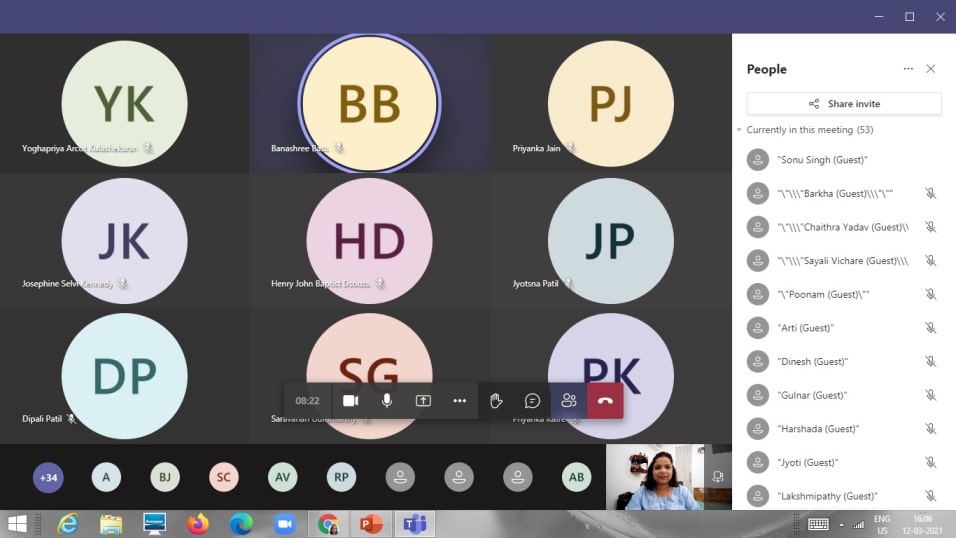Image resolution: width=956 pixels, height=538 pixels.
Task: Click the switch camera icon beside self video
Action: click(718, 478)
